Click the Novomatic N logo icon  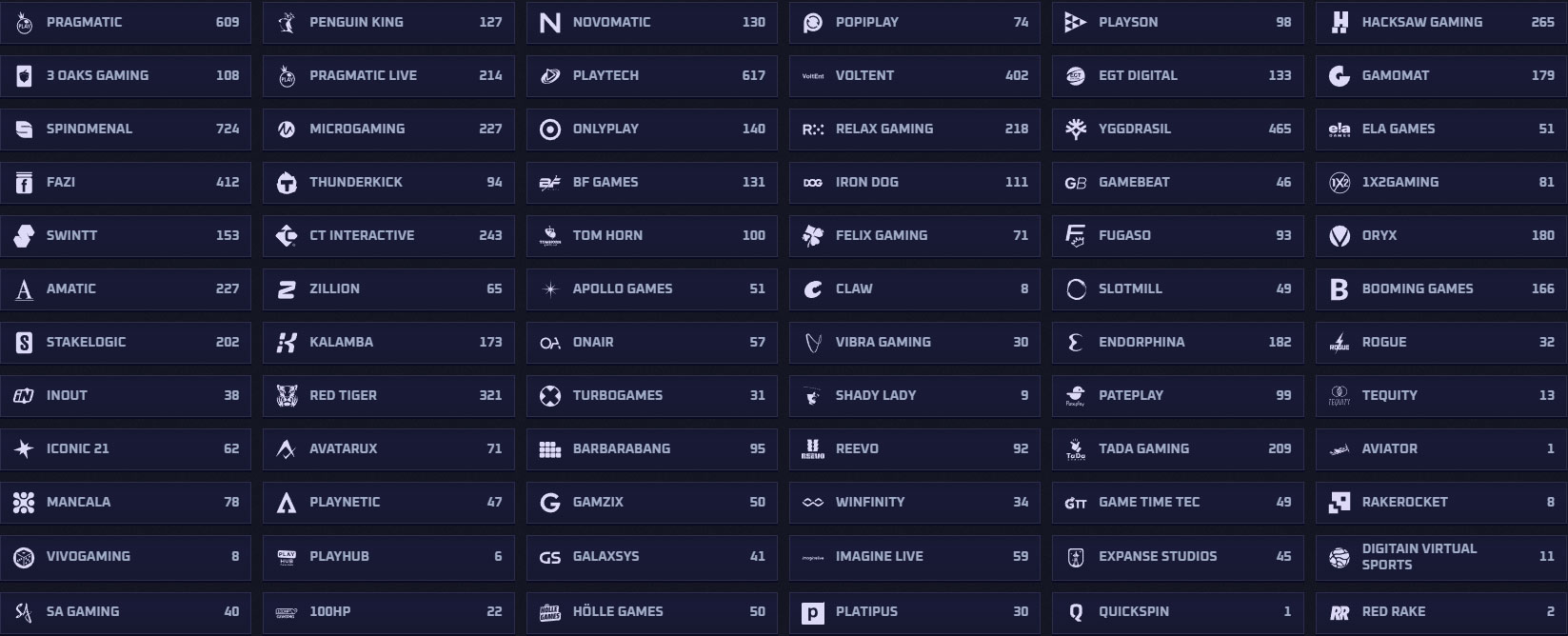(550, 23)
